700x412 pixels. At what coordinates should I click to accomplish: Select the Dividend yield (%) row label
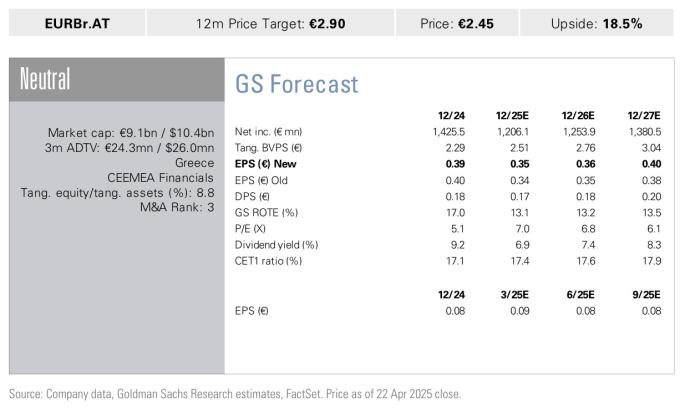[x=276, y=245]
